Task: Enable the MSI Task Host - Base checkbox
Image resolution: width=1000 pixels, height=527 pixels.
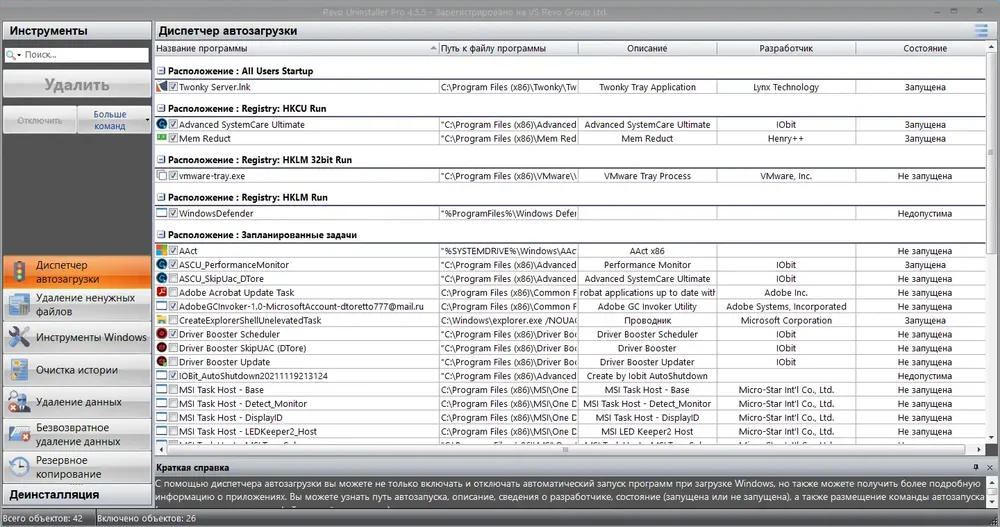Action: (x=173, y=390)
